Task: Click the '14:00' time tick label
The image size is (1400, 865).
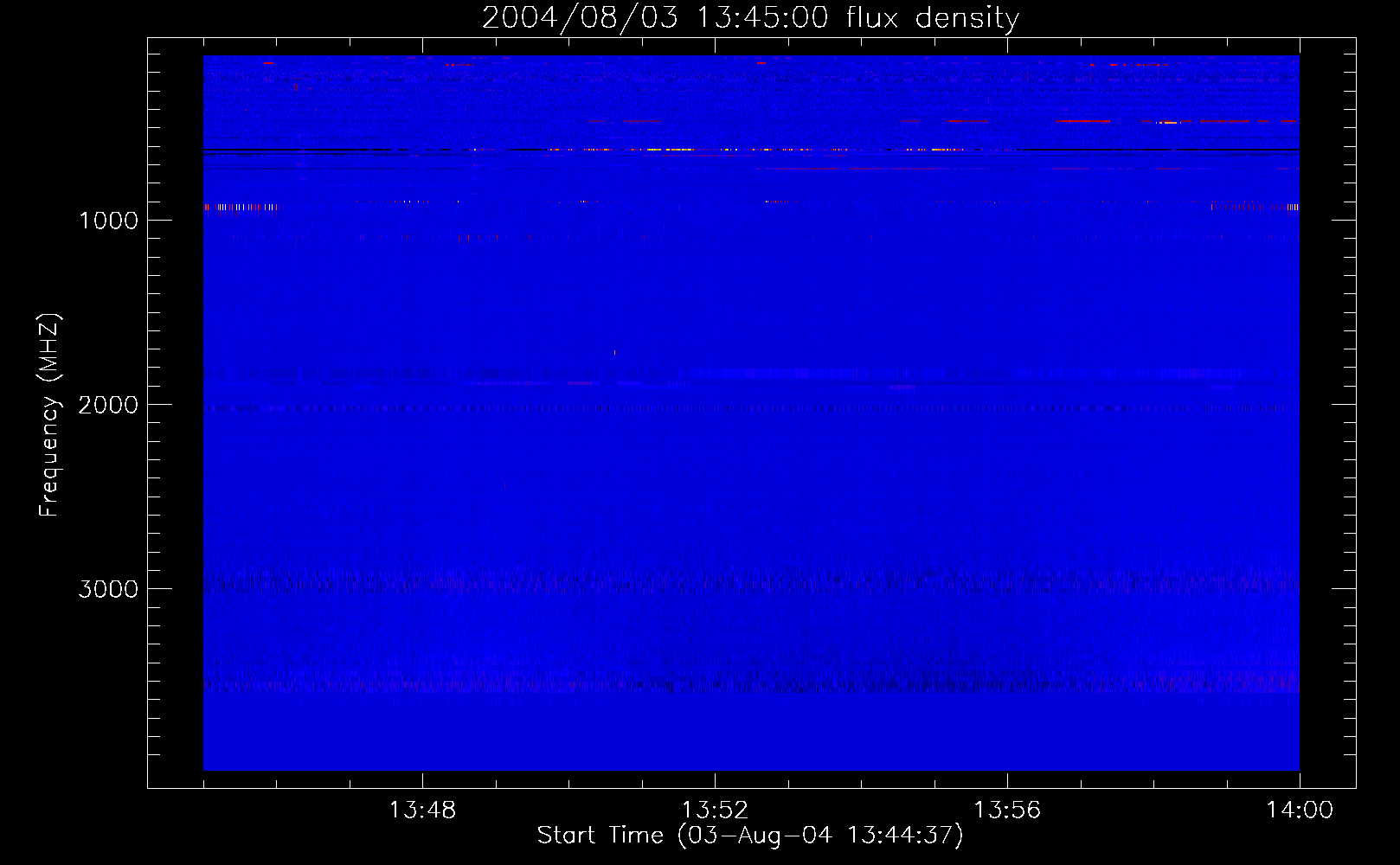Action: coord(1300,811)
